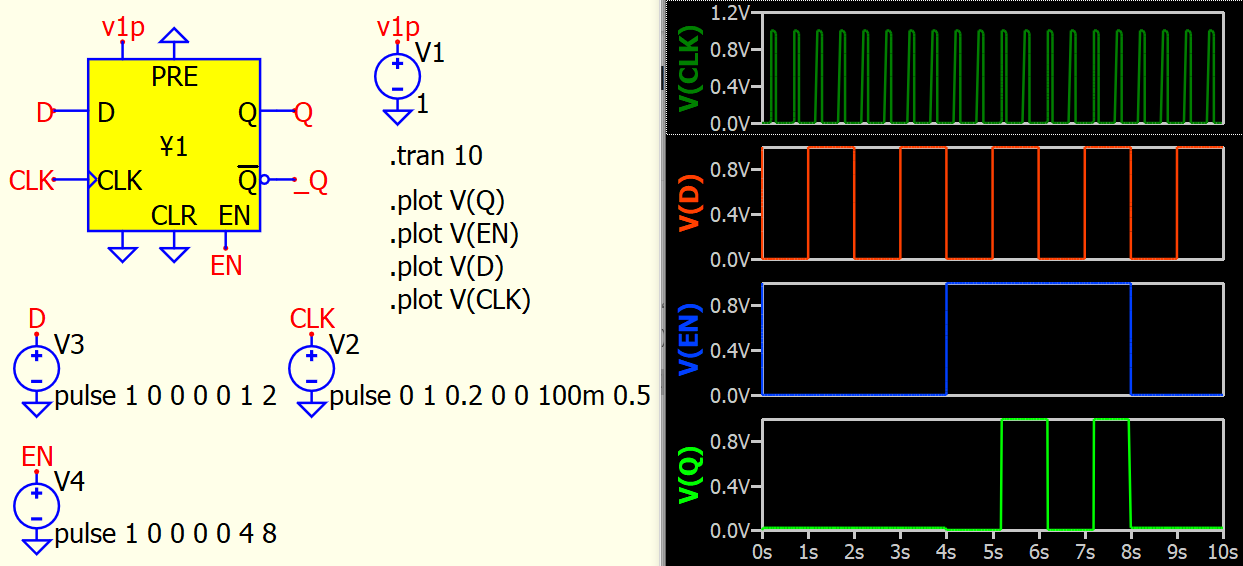
Task: Click the .plot V(EN) directive
Action: click(455, 234)
